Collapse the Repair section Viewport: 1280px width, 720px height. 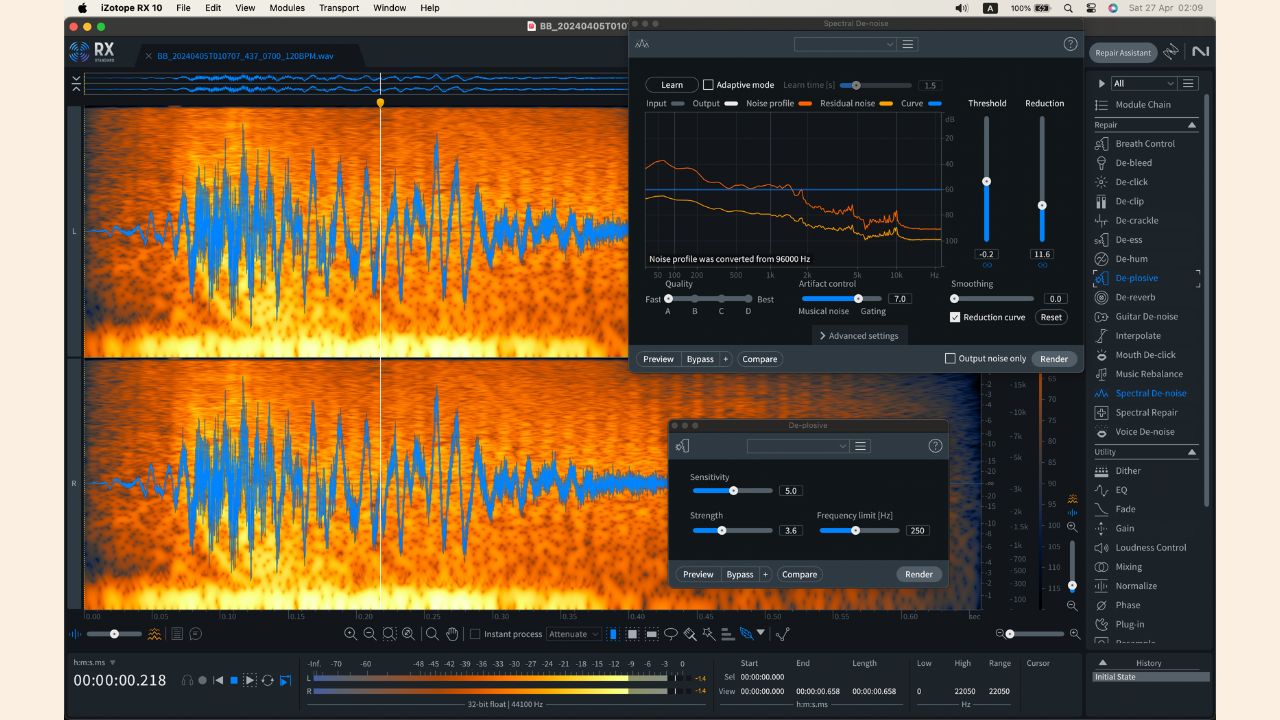pyautogui.click(x=1192, y=125)
